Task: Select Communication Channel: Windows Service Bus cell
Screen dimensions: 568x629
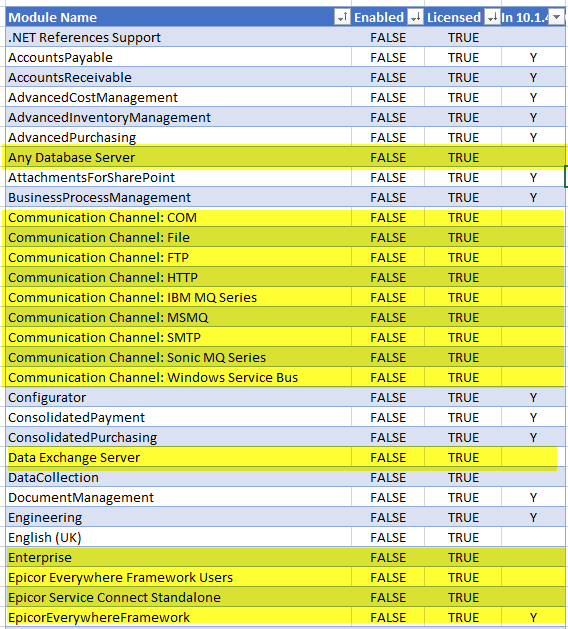Action: click(x=179, y=377)
